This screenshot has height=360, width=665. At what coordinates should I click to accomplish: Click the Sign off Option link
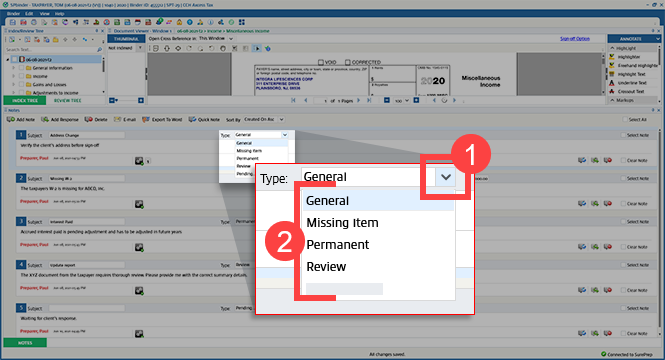click(x=575, y=39)
